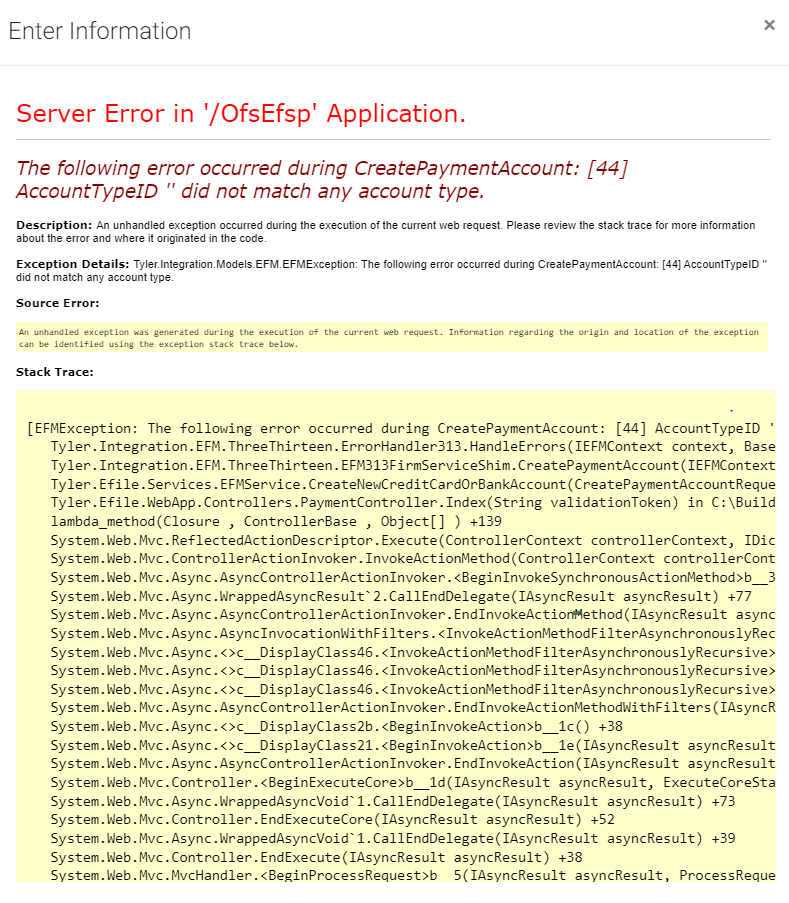The height and width of the screenshot is (903, 789).
Task: Click the AsyncControllerActionInvoker.EndInvokeActionMethod stack line
Action: pos(413,615)
